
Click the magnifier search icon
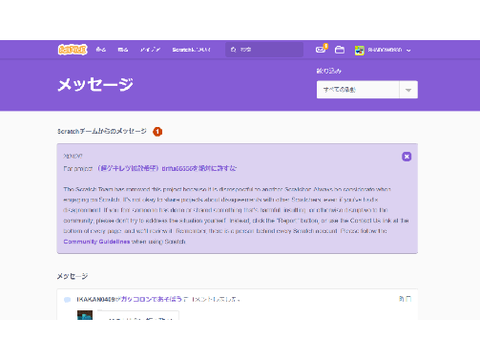pos(233,50)
